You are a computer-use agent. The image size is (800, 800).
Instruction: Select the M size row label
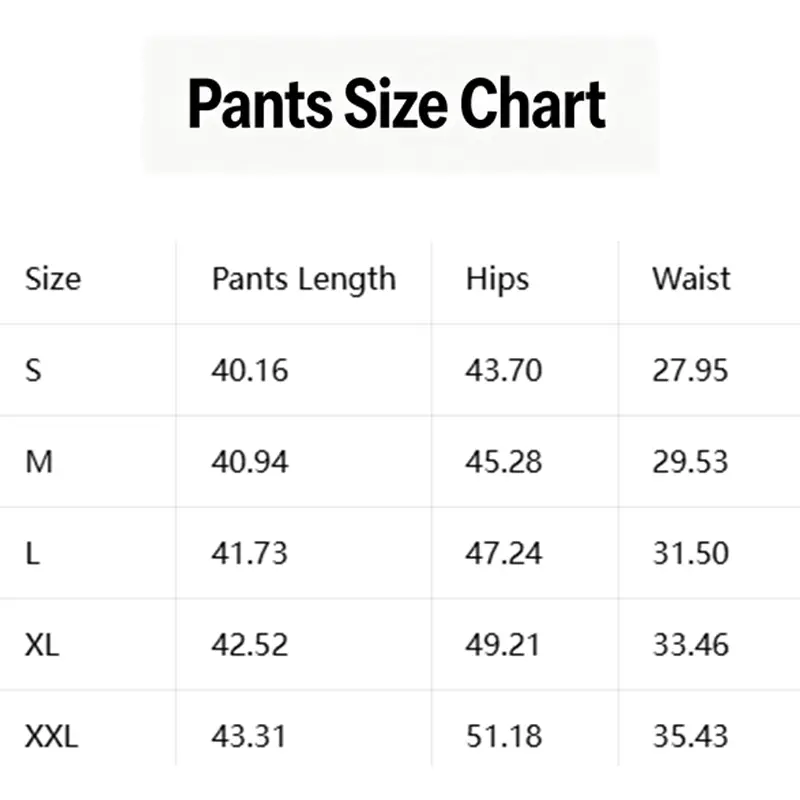[39, 462]
